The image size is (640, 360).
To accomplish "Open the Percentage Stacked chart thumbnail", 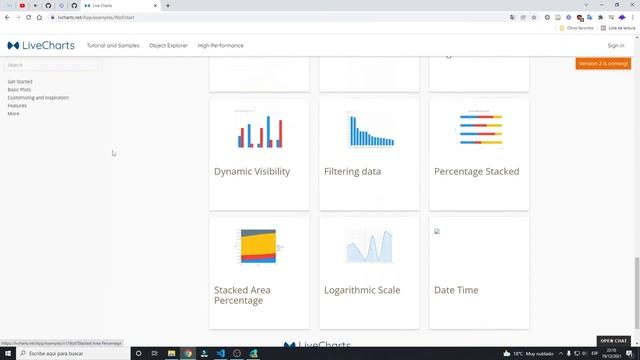I will 480,130.
